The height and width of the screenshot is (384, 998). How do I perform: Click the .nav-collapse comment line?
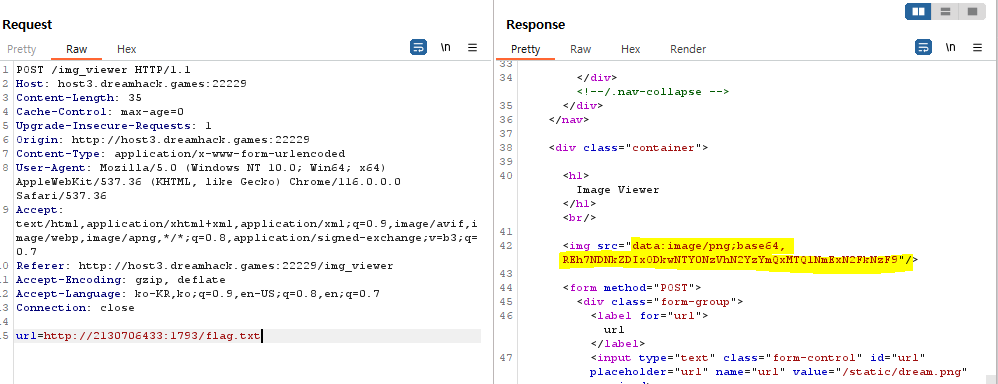[652, 92]
